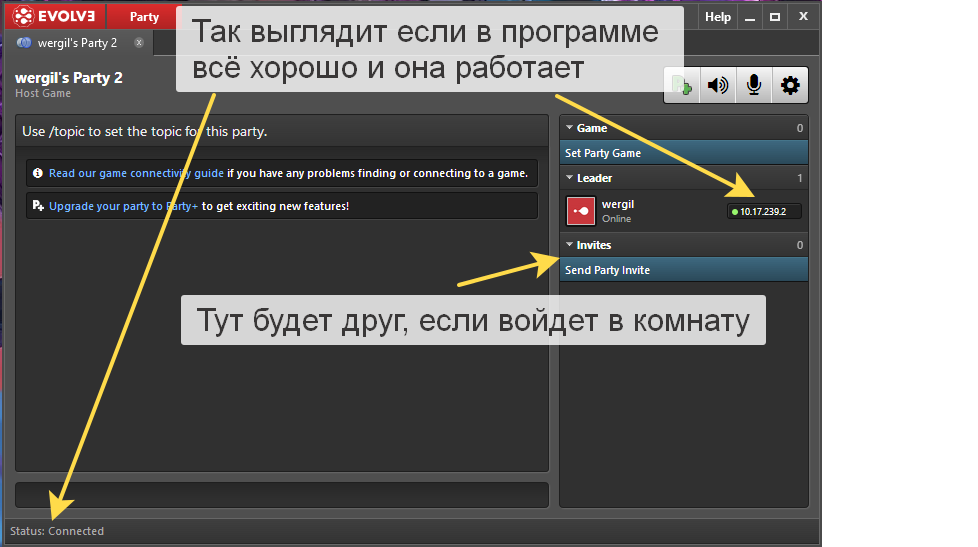
Task: Select the wergil member name
Action: click(x=617, y=204)
